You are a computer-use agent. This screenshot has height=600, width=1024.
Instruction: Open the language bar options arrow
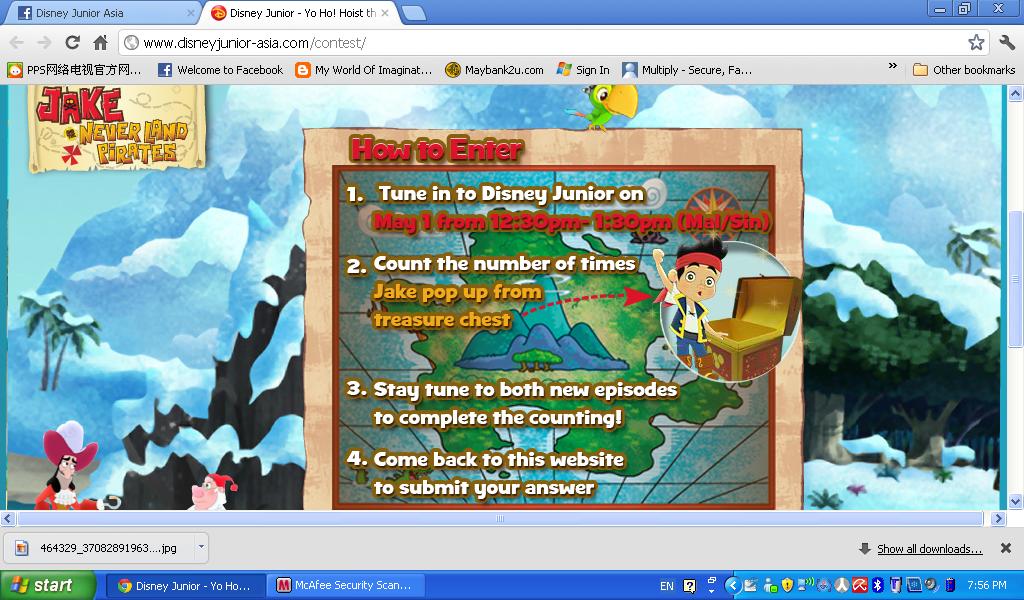coord(712,591)
